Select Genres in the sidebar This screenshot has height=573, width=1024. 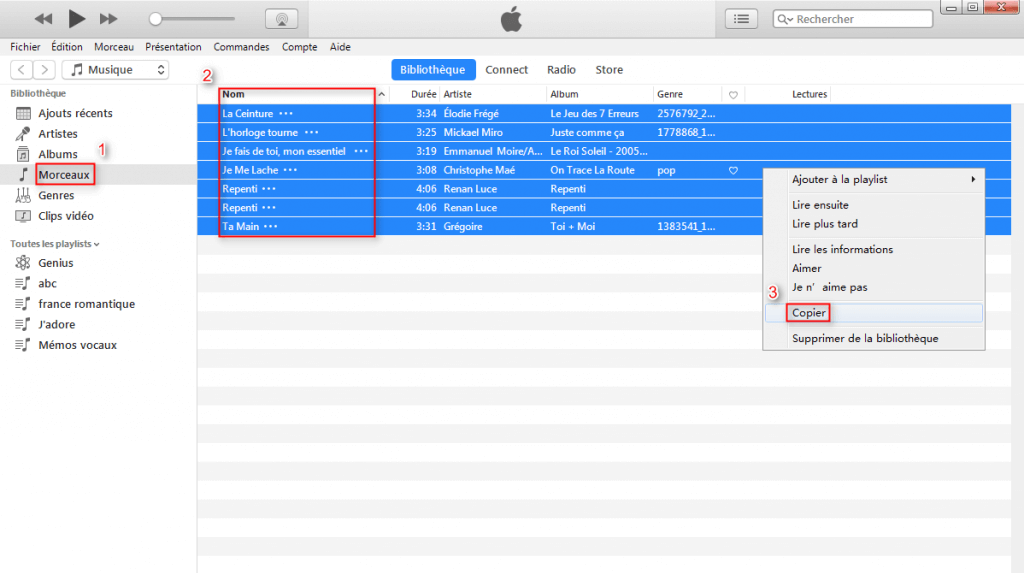pyautogui.click(x=56, y=195)
